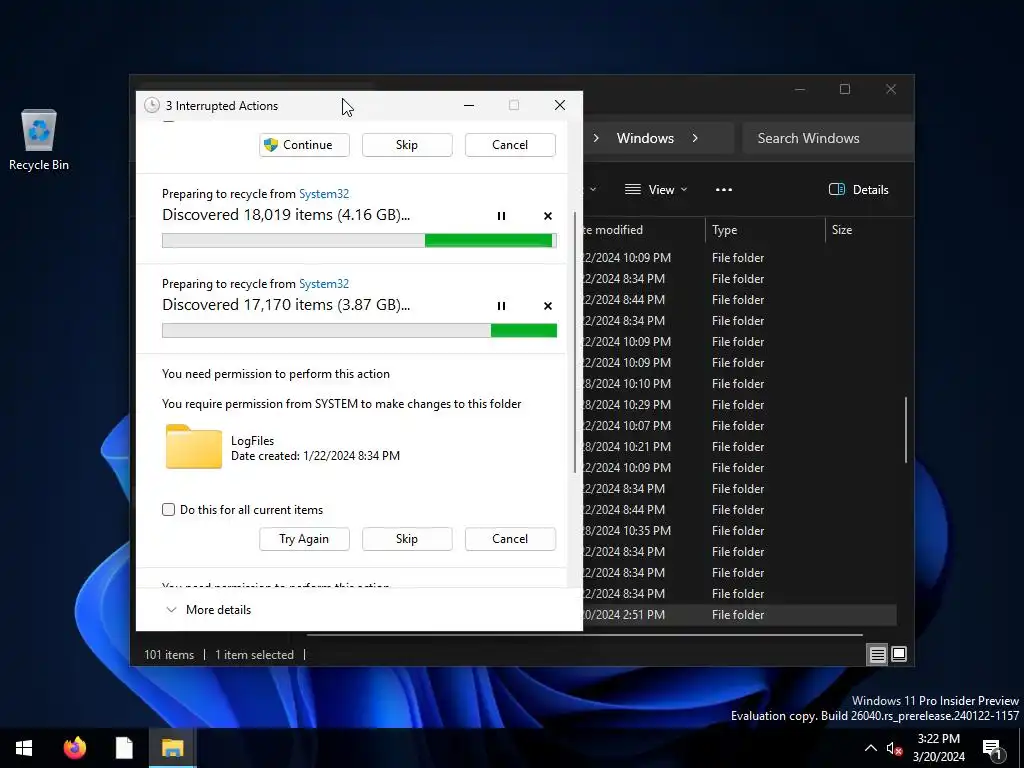Click Explorer's horizontal scrollbar
Viewport: 1024px width, 768px height.
(584, 634)
